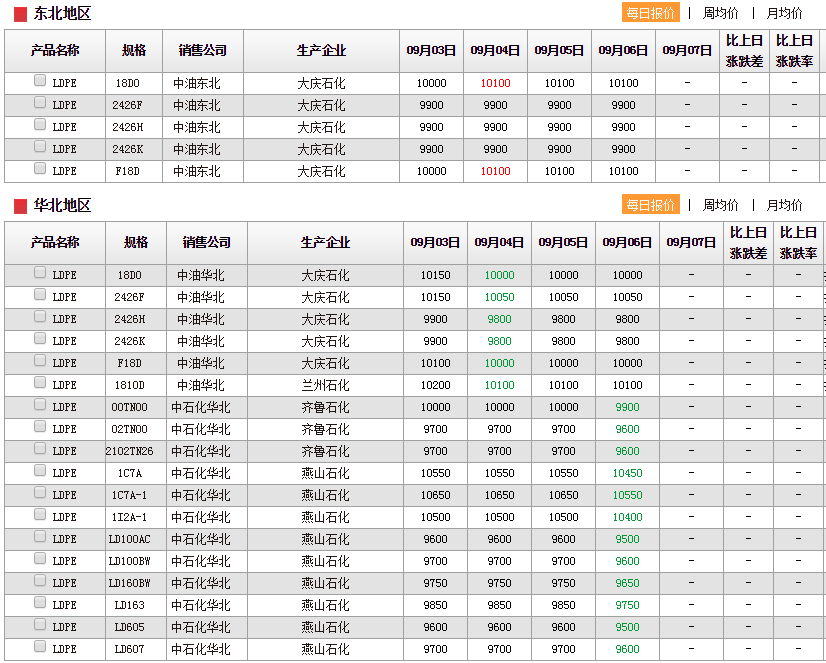826x663 pixels.
Task: Click 中油东北 in 东北 2426K row
Action: pos(196,149)
